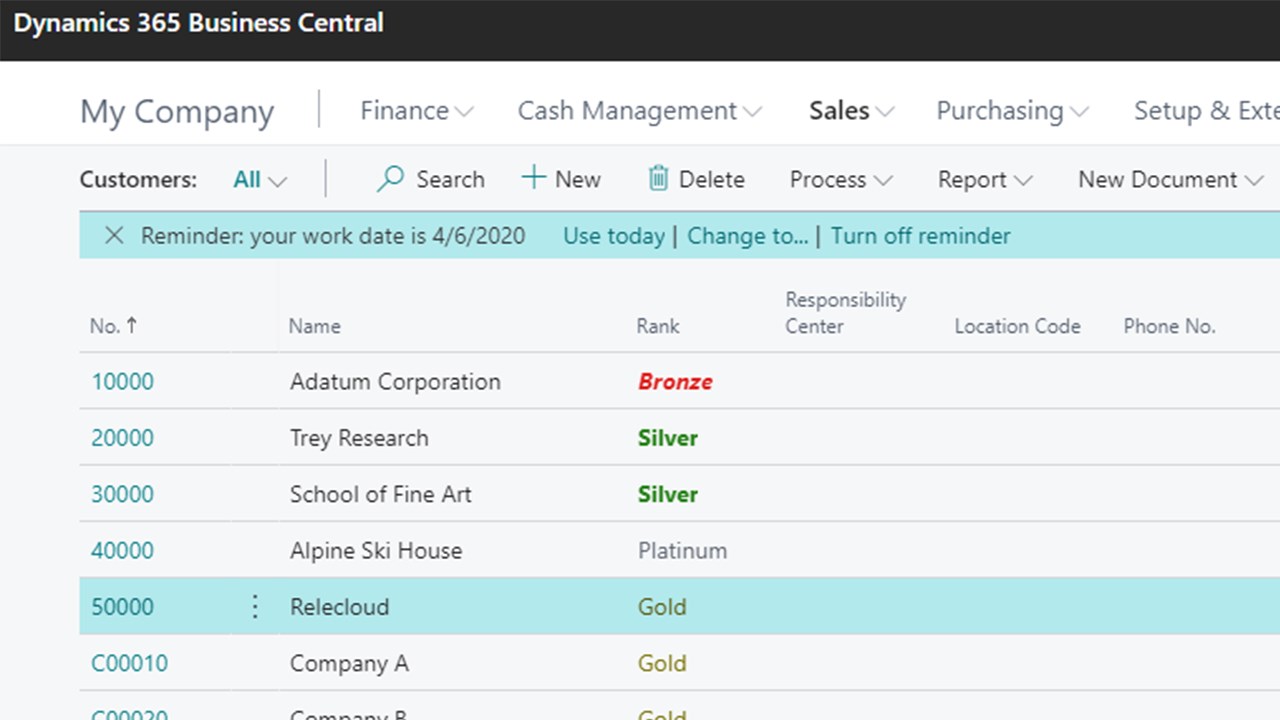Click the 'Change to...' link

pos(747,236)
